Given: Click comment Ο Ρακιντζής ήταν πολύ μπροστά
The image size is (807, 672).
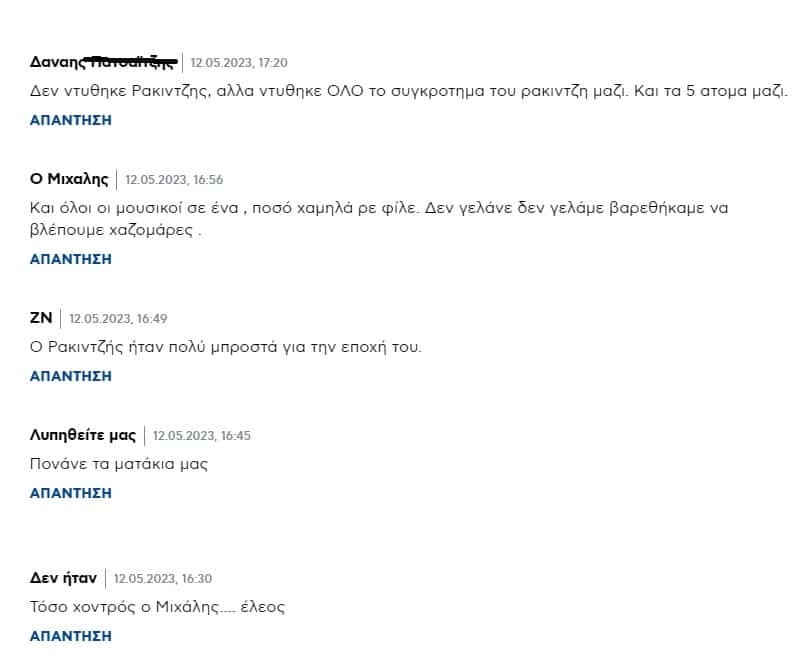Looking at the screenshot, I should (x=225, y=347).
